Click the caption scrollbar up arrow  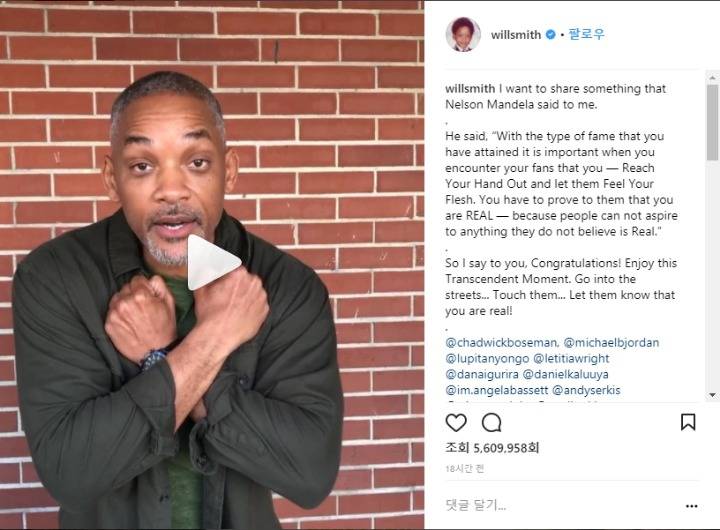712,78
